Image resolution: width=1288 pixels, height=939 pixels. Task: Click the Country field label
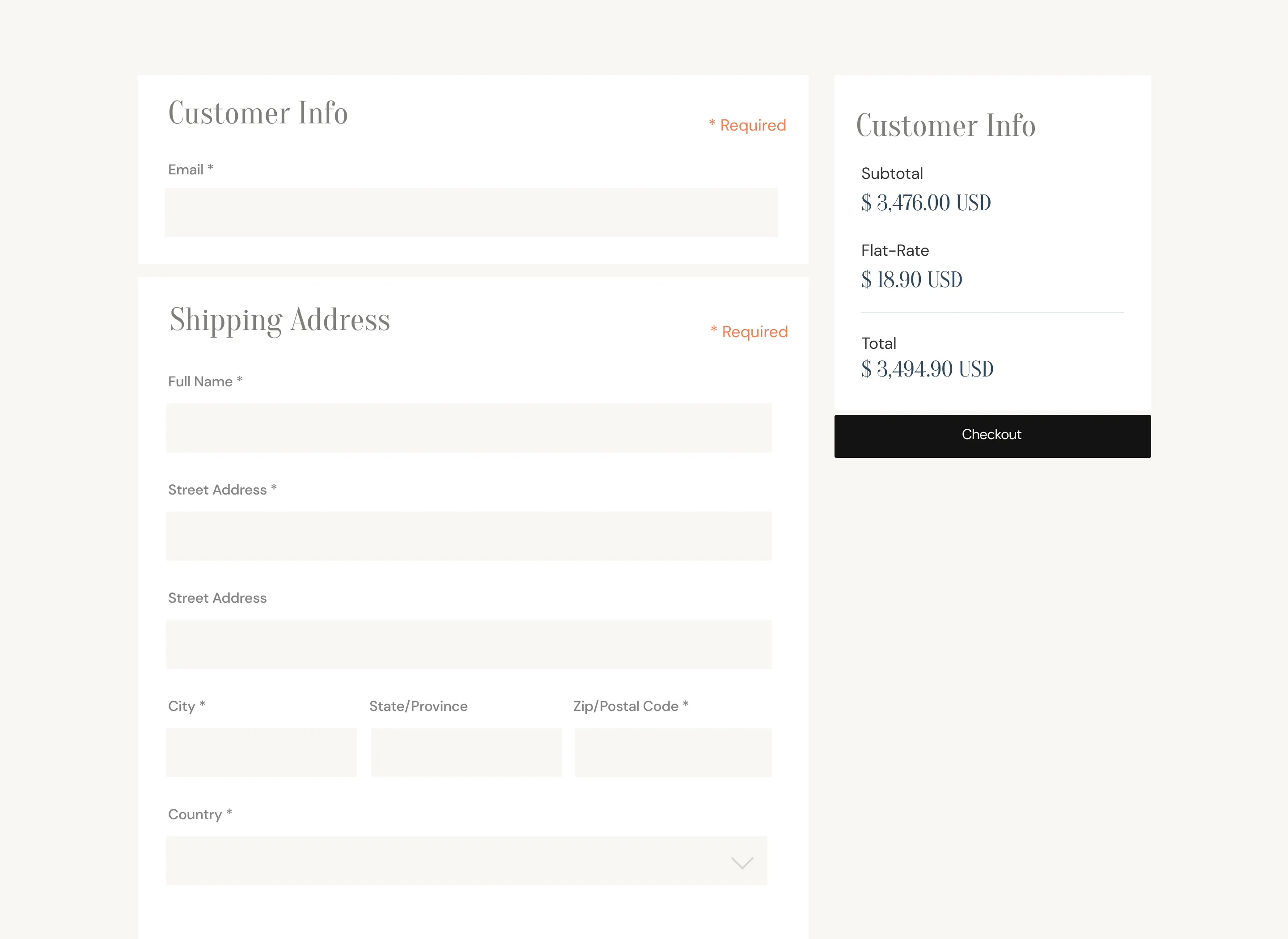point(199,814)
